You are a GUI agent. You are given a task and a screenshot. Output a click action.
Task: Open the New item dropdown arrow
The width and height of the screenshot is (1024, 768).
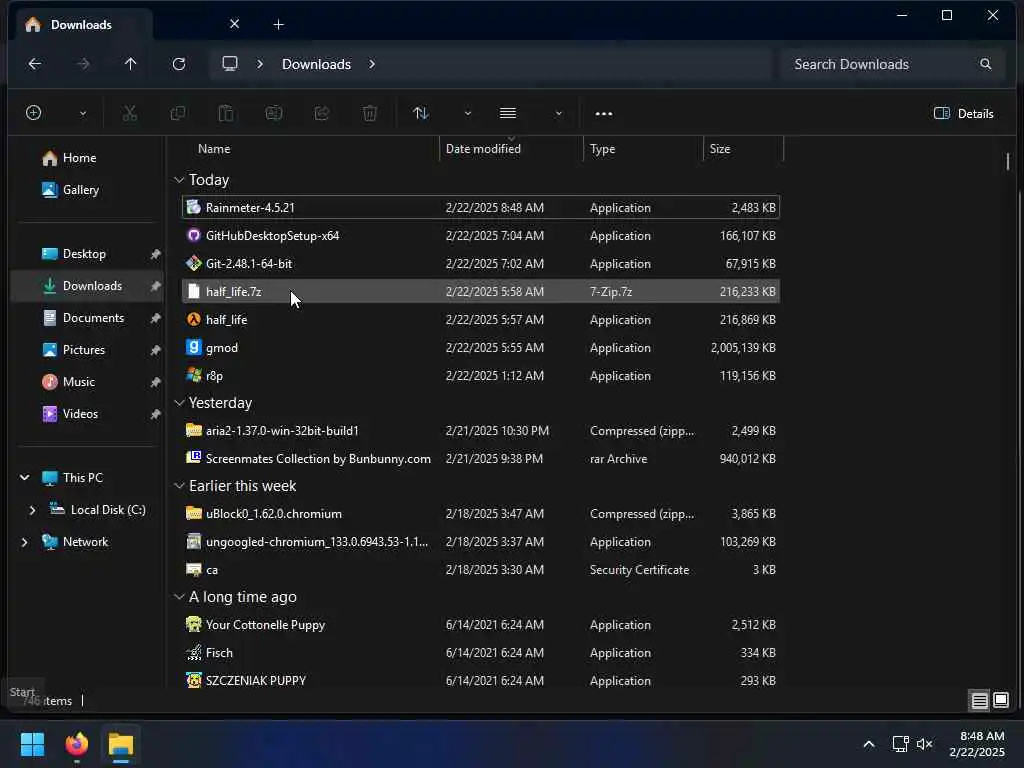pos(83,114)
